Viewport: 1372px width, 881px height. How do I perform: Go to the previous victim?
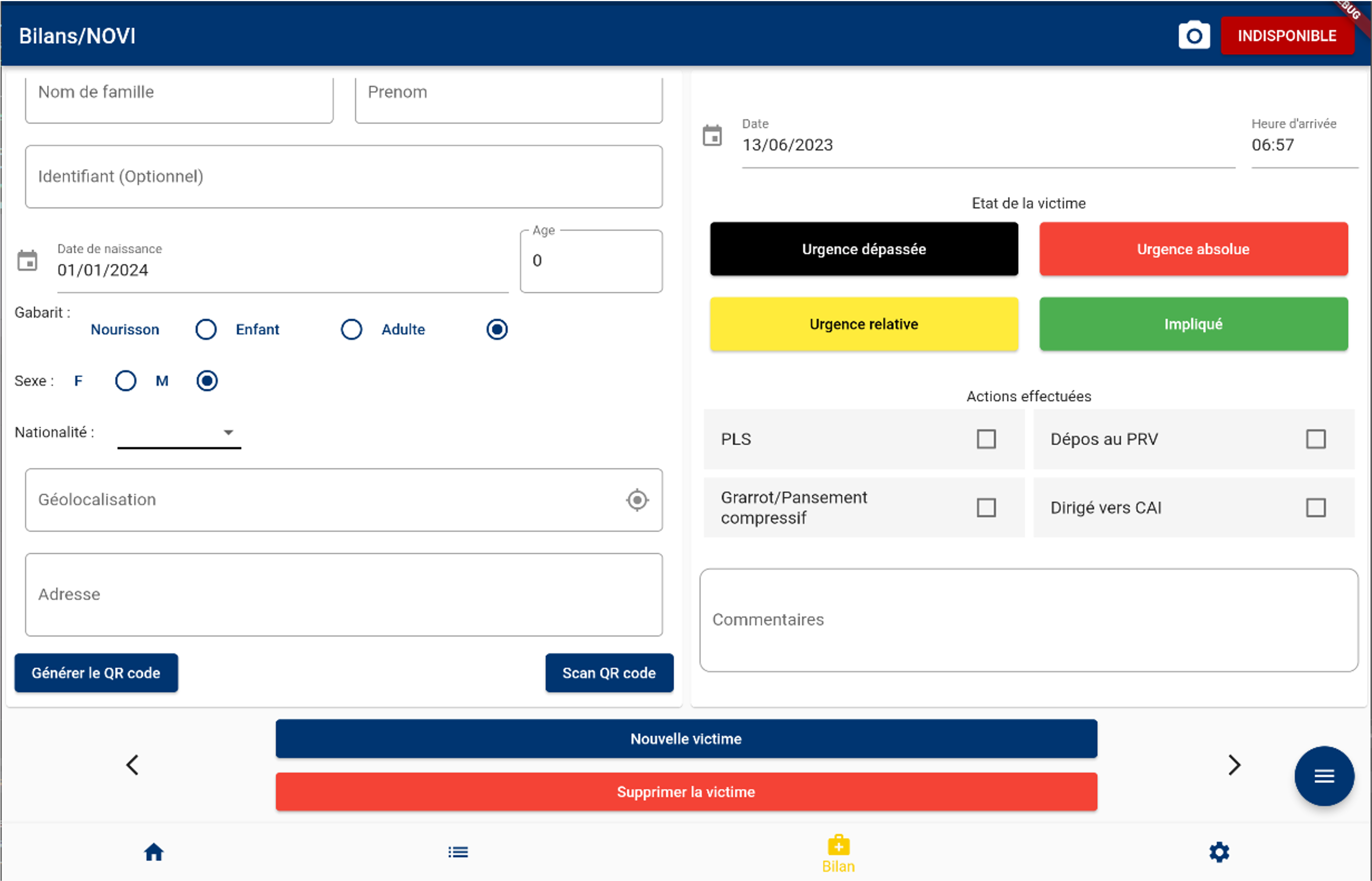132,765
